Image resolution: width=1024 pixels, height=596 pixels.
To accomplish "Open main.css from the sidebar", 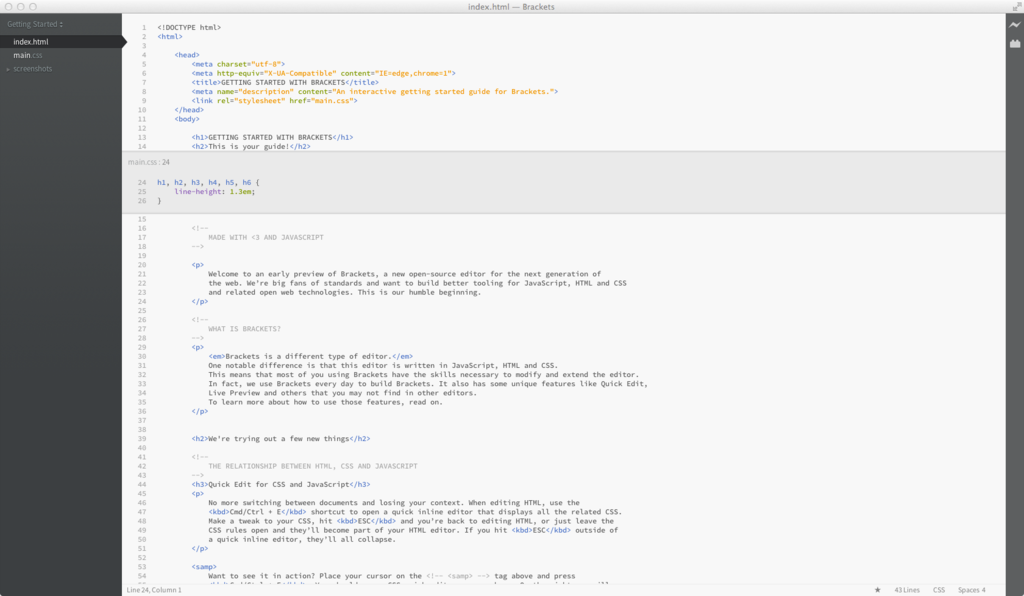I will tap(27, 55).
